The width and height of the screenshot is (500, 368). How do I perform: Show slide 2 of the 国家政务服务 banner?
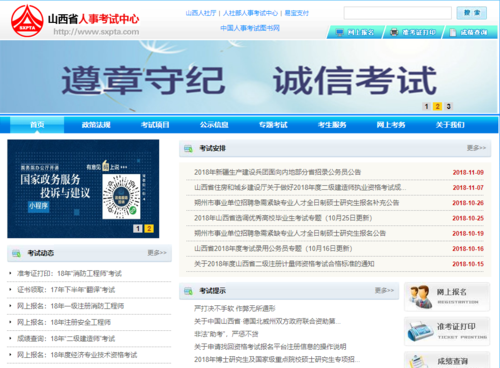pos(149,228)
